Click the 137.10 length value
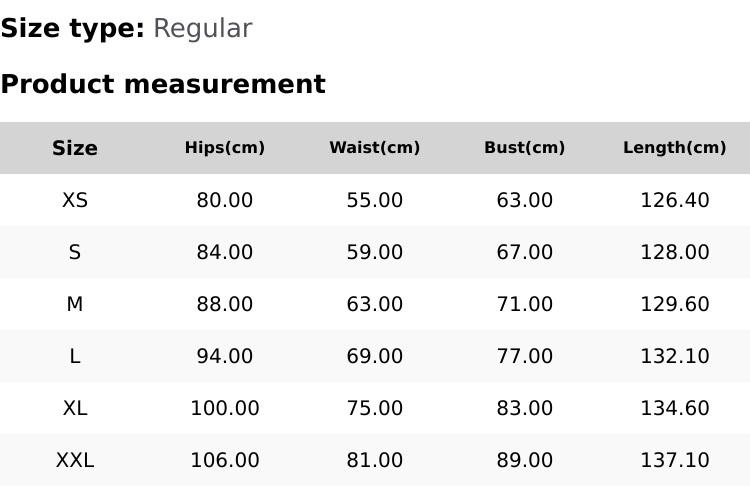Screen dimensions: 750x486 coord(675,460)
